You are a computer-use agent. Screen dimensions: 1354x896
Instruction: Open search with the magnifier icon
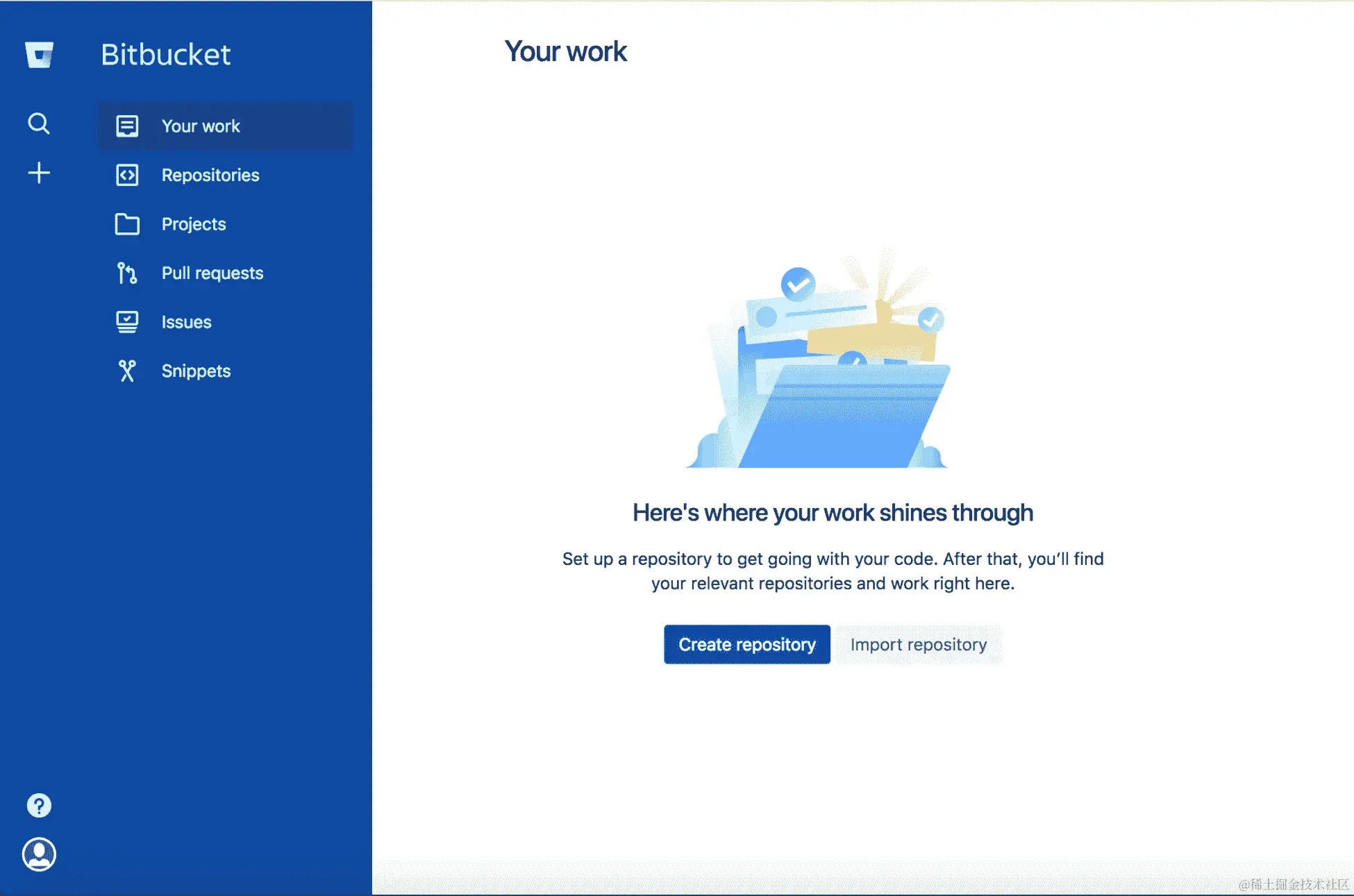(39, 124)
